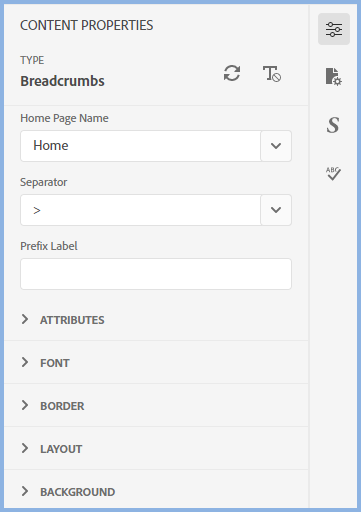This screenshot has height=512, width=361.
Task: Open the Separator dropdown arrow
Action: 276,210
